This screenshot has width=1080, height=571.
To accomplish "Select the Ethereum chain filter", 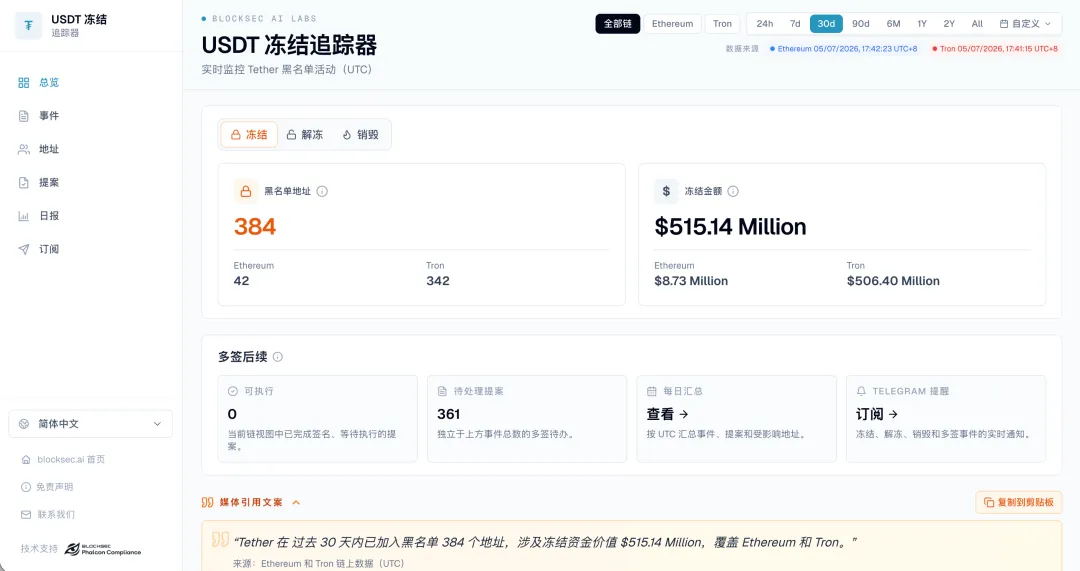I will coord(672,23).
